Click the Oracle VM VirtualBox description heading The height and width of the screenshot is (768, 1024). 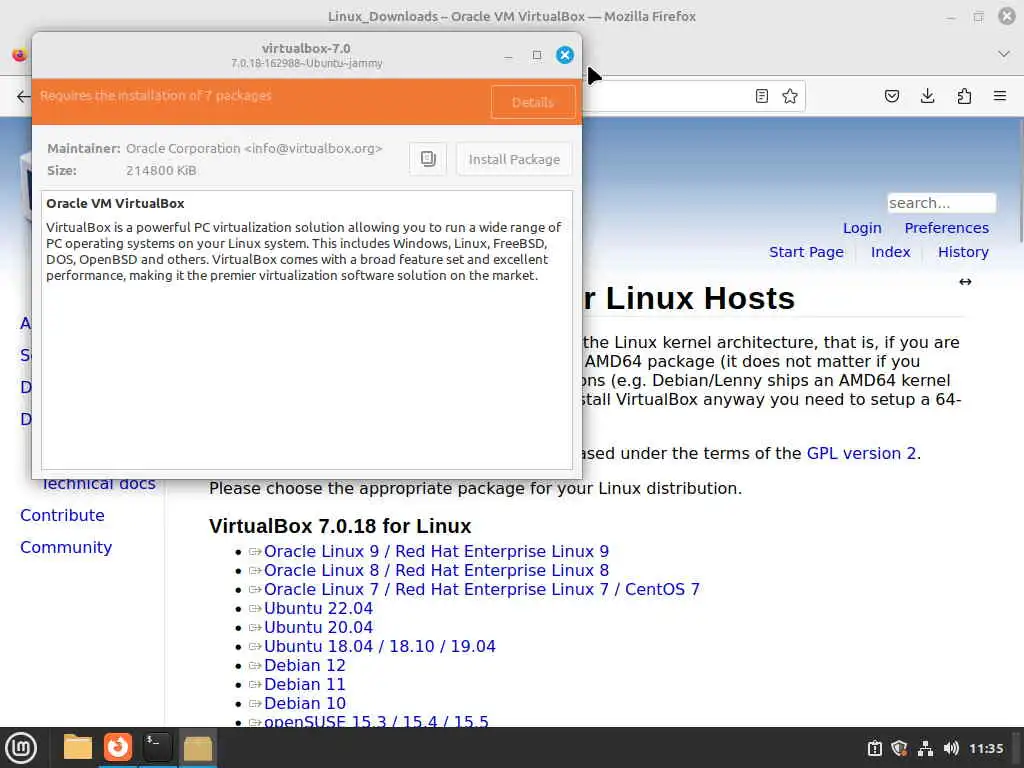click(115, 203)
